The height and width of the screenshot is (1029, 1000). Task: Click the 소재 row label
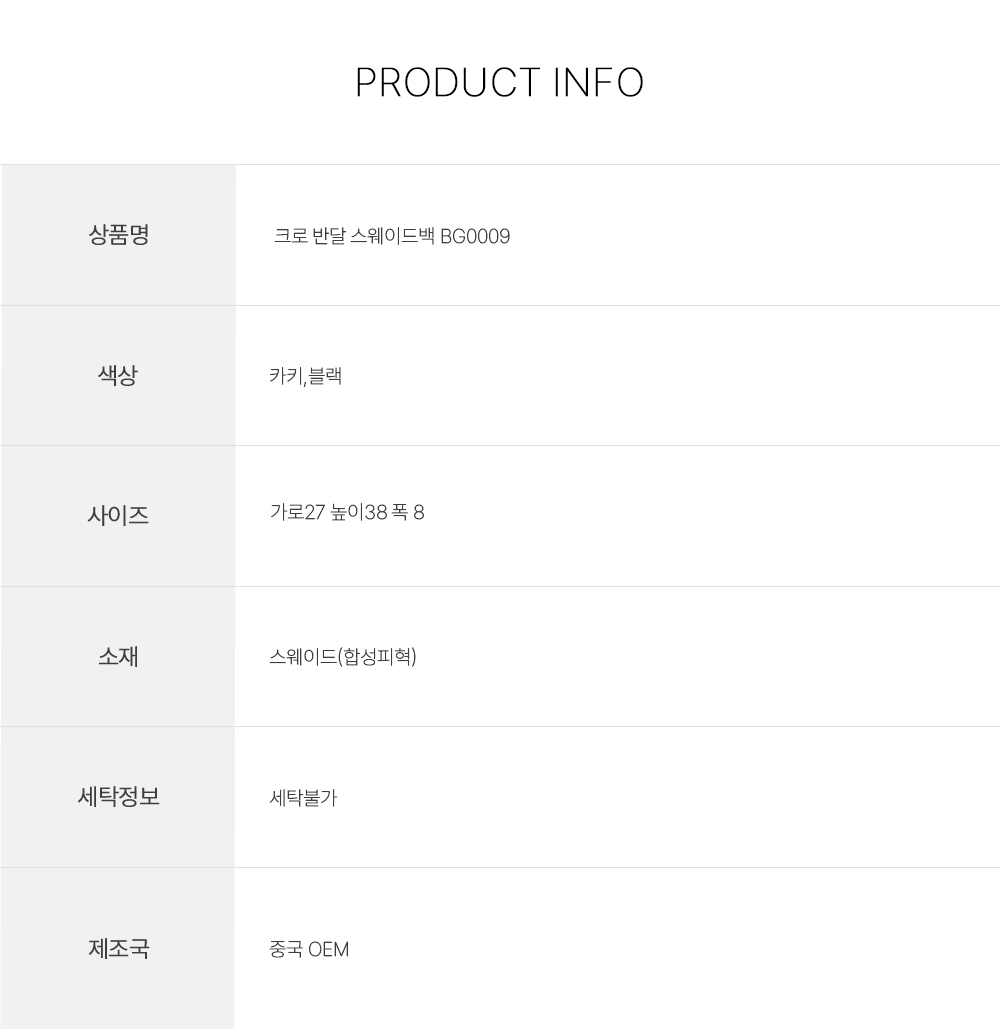tap(118, 657)
